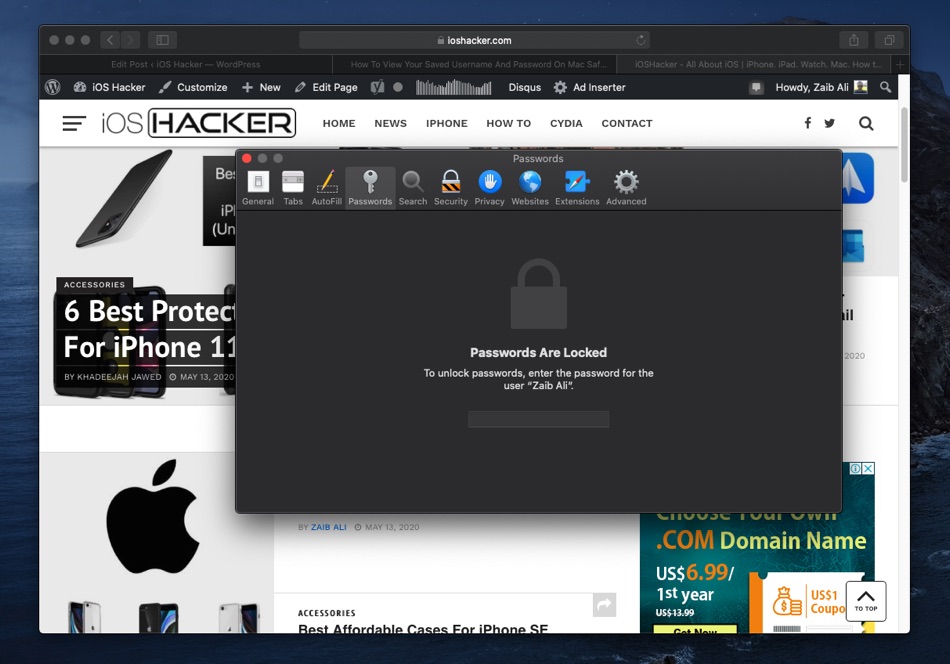This screenshot has width=950, height=664.
Task: Click the share arrow on the article card
Action: (x=604, y=605)
